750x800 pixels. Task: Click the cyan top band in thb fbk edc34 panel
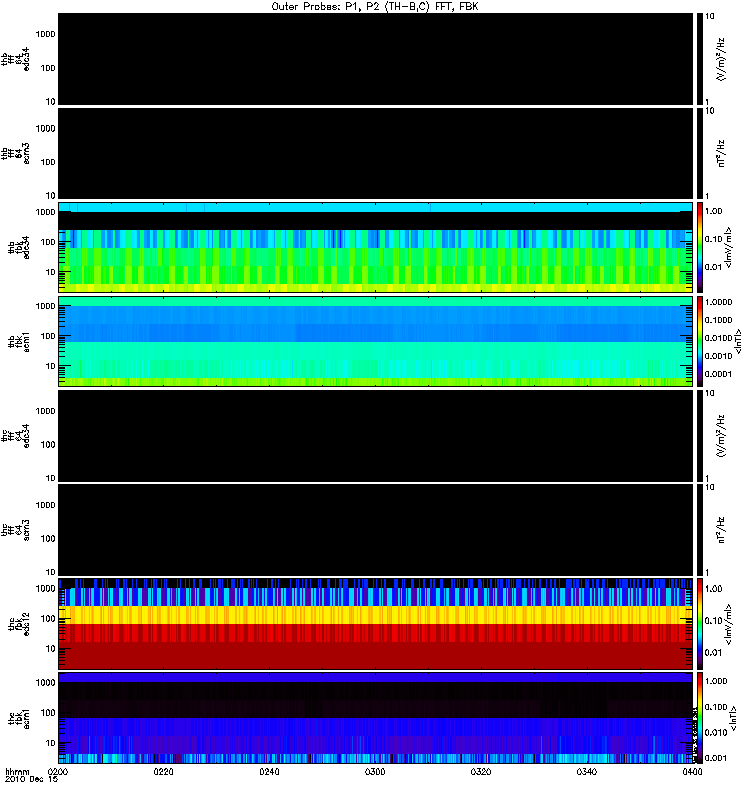click(376, 207)
